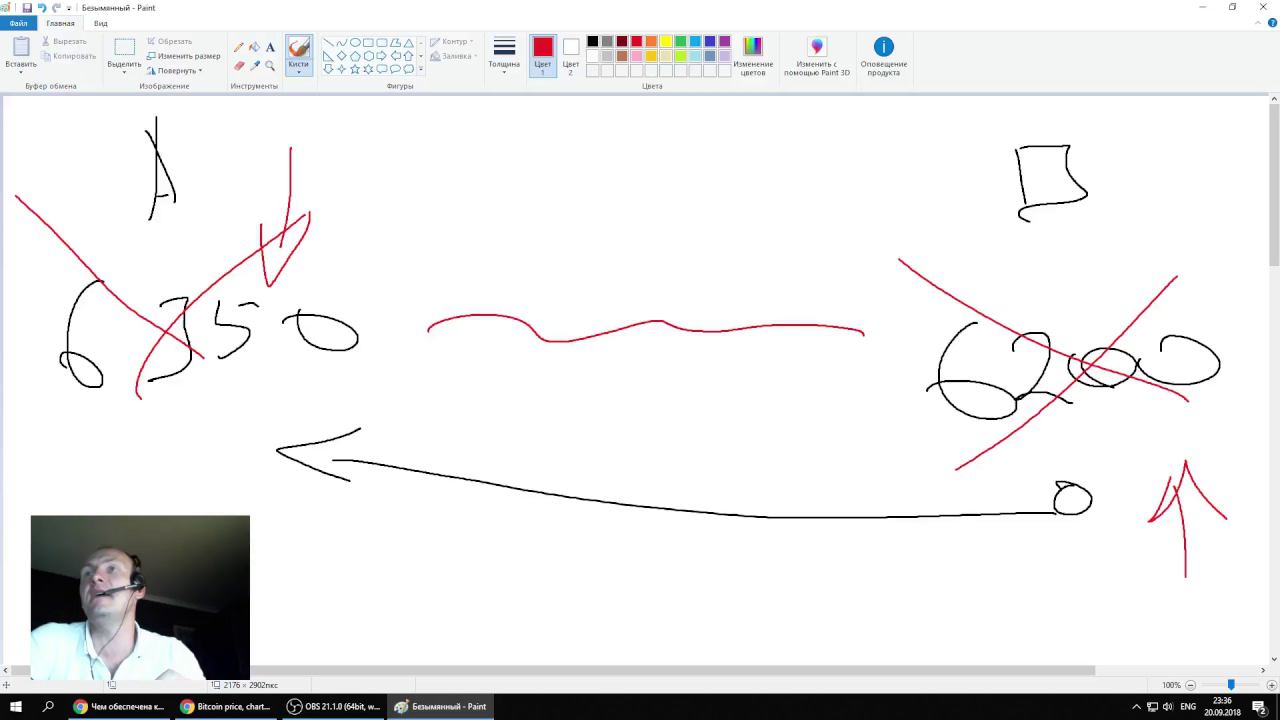Open Изменение цветов color editor
This screenshot has height=720, width=1280.
coord(753,56)
